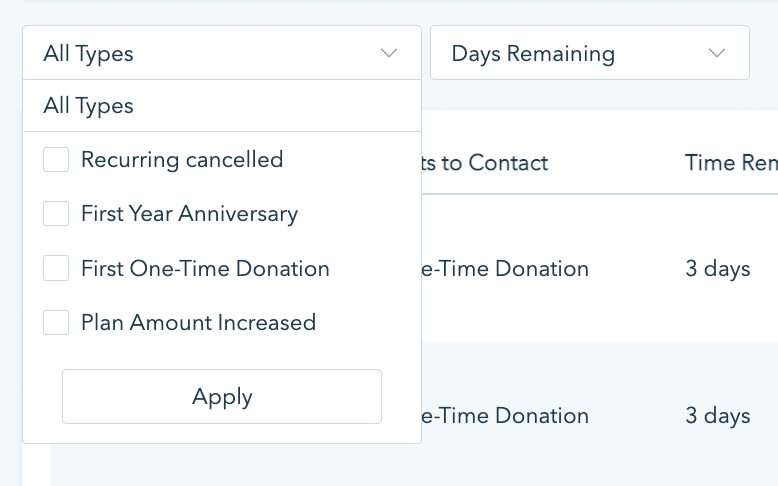Toggle the Plan Amount Increased checkbox
This screenshot has width=778, height=486.
click(x=56, y=323)
